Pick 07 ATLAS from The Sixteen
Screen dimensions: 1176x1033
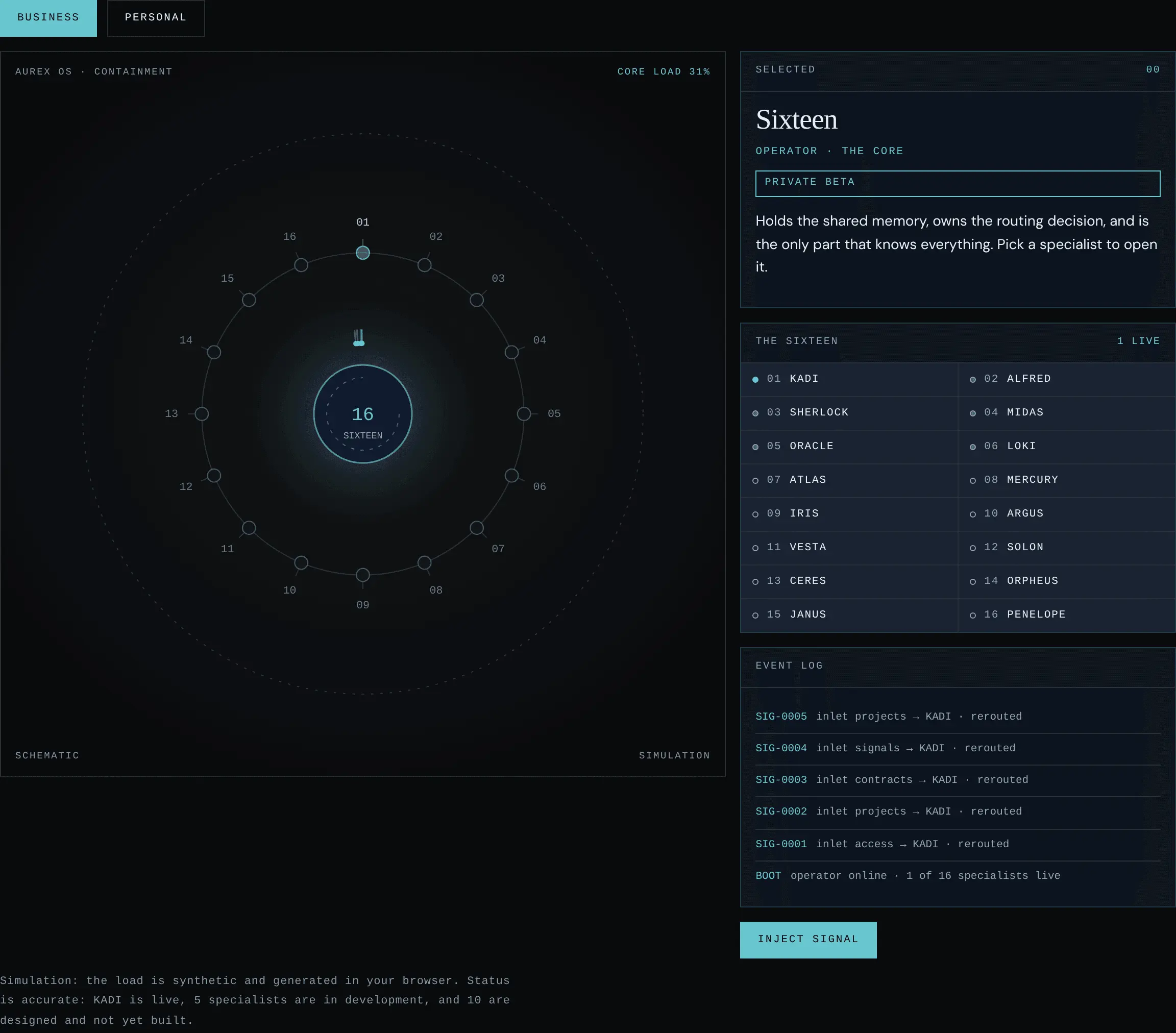[x=849, y=480]
